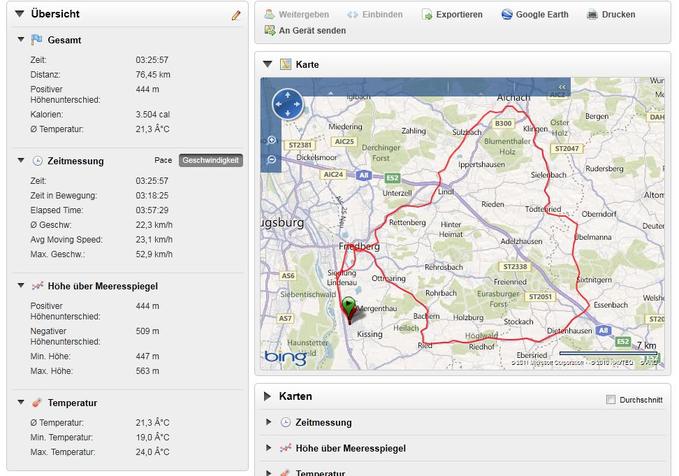Click the Drucken printer icon
This screenshot has width=679, height=476.
click(x=593, y=15)
